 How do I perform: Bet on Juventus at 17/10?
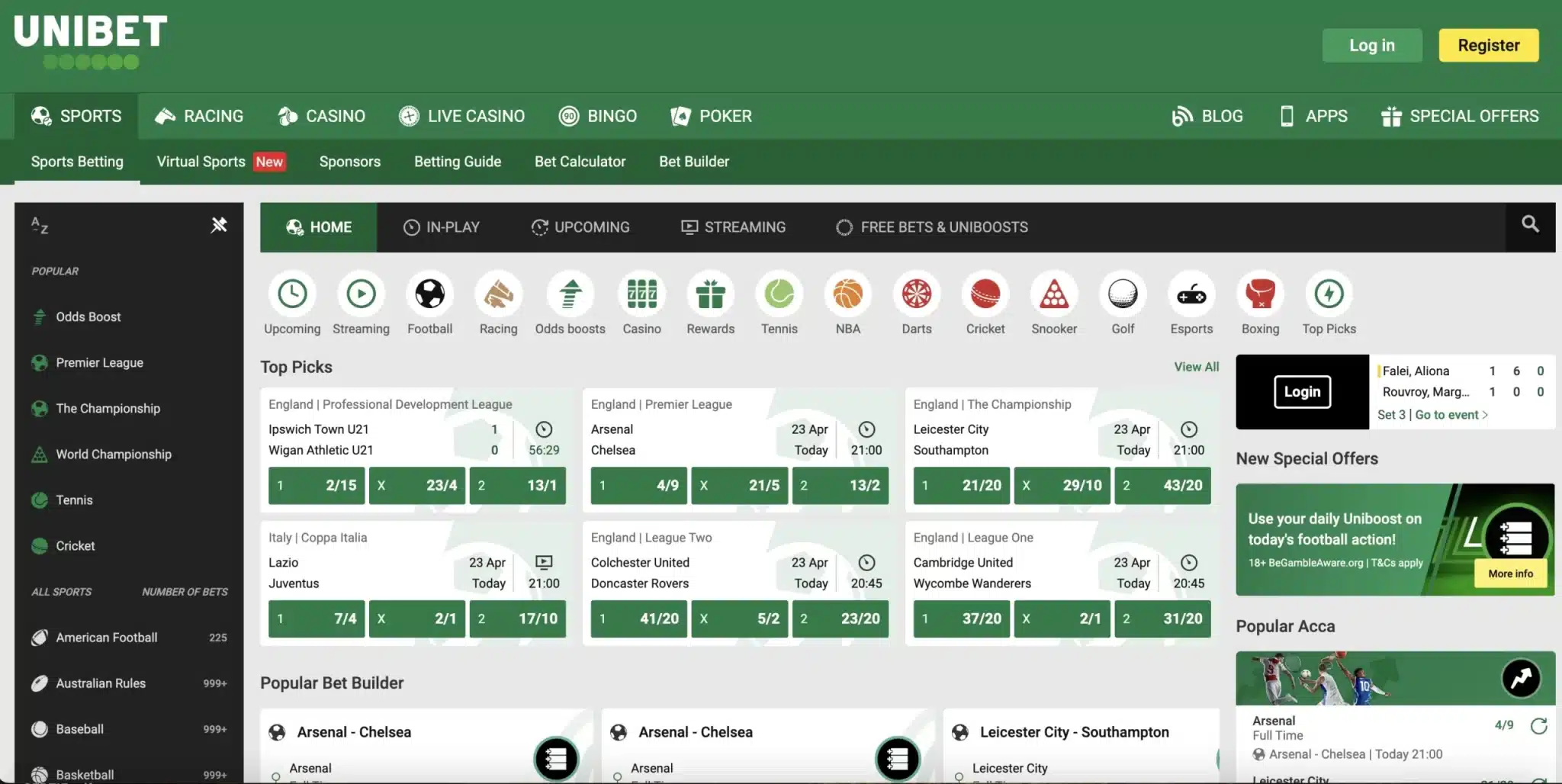point(518,619)
